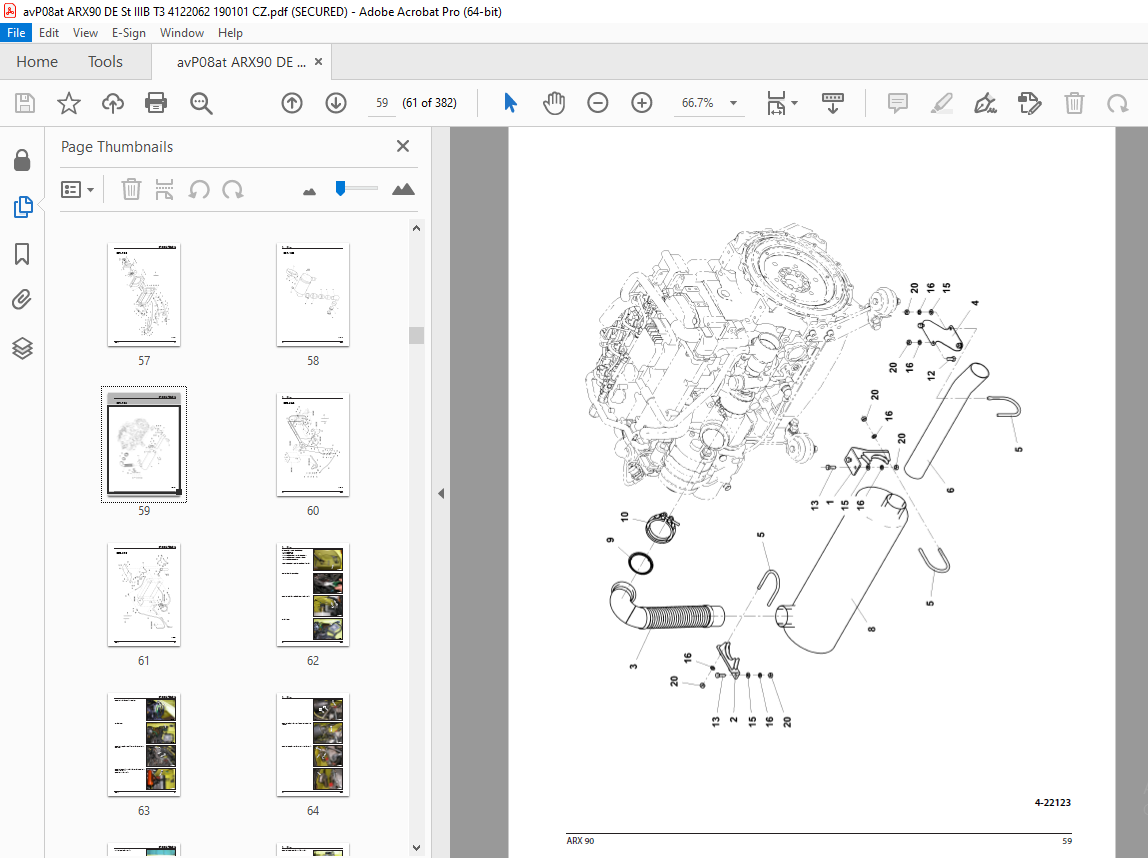Open the View menu
1148x858 pixels.
85,33
